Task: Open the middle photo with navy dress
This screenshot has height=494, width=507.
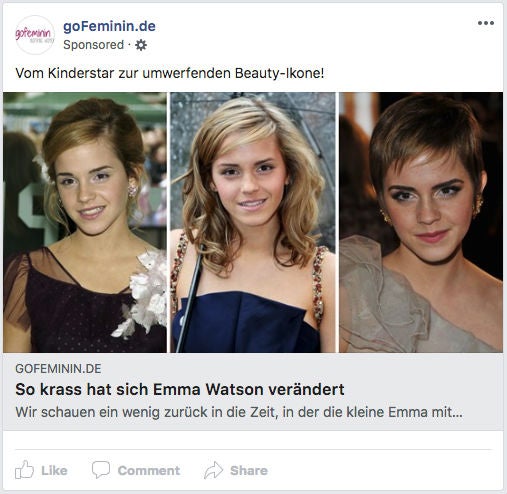Action: 253,222
